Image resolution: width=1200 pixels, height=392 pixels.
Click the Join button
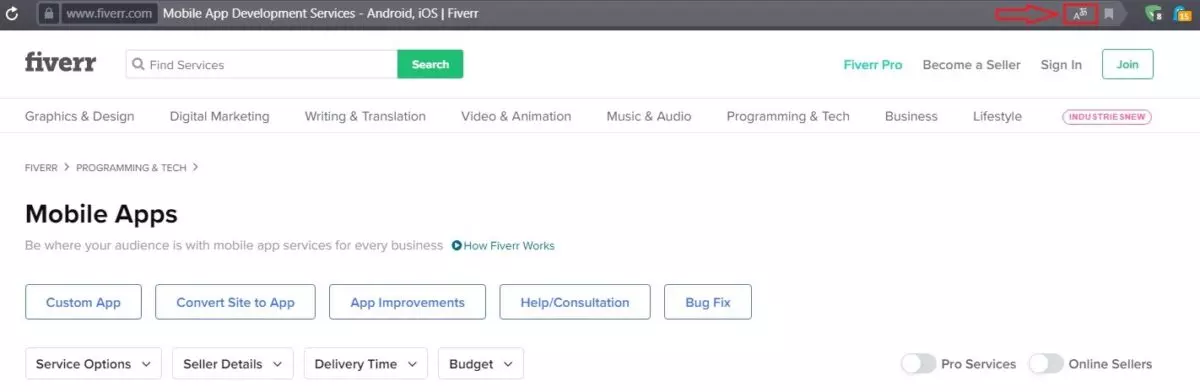click(x=1127, y=64)
